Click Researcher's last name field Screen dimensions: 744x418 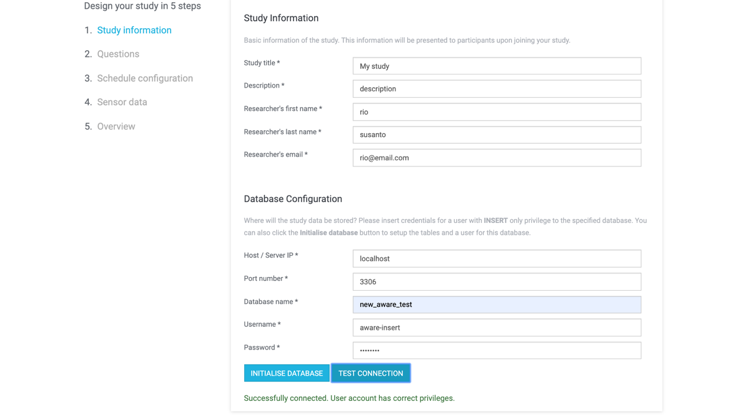point(497,135)
